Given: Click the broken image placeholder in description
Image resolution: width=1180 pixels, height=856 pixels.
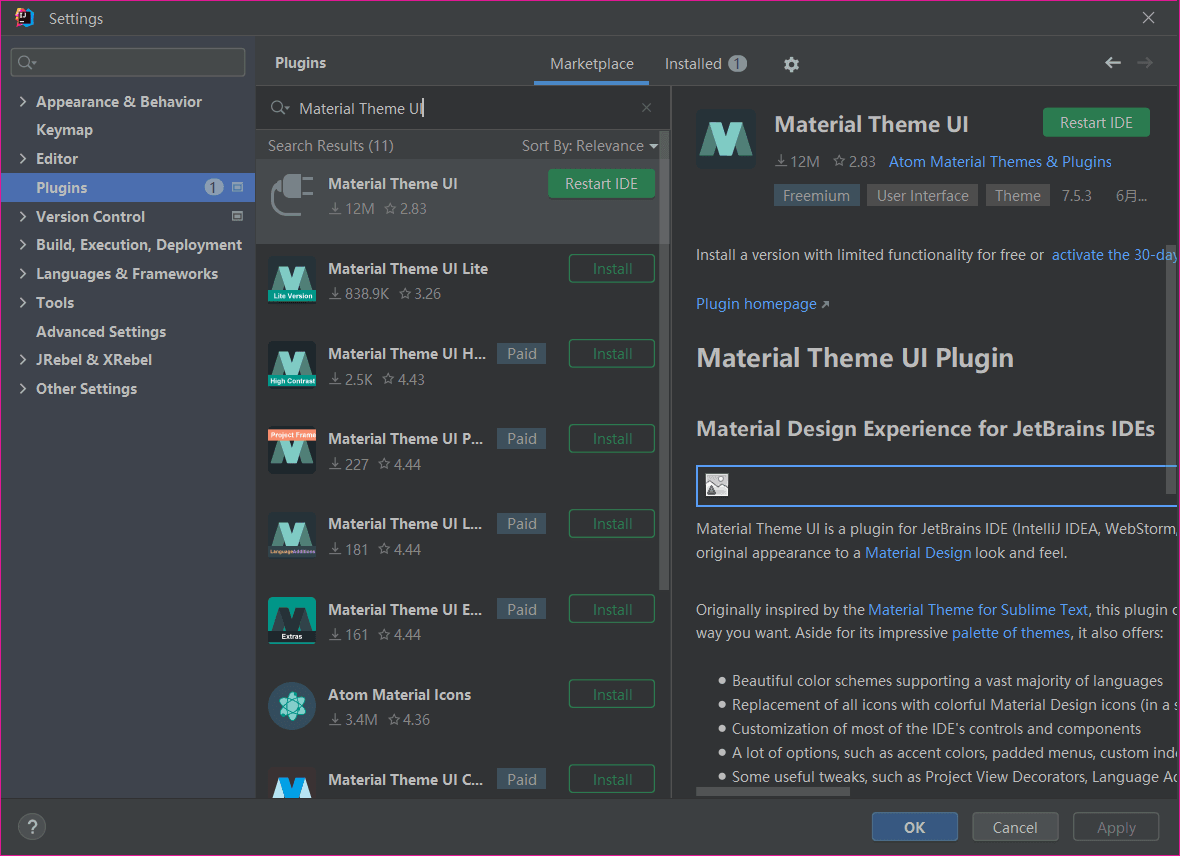Looking at the screenshot, I should coord(717,486).
